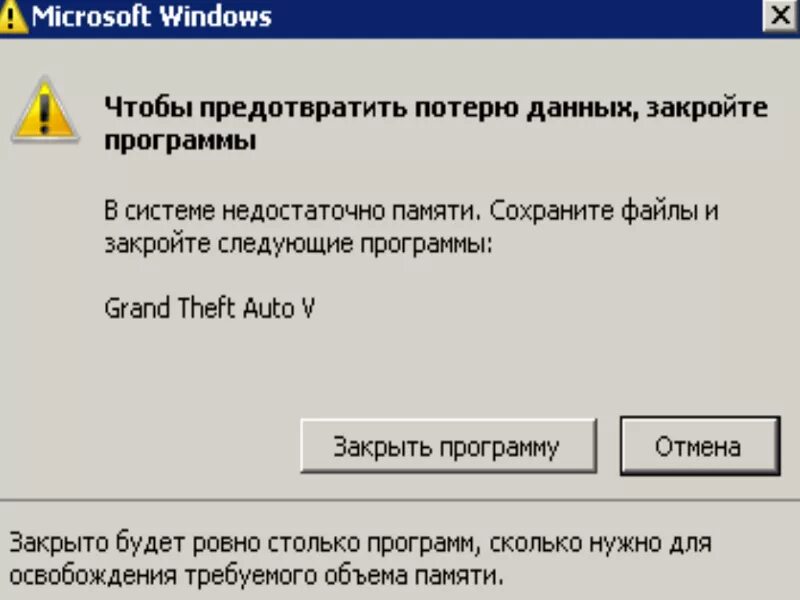
Task: Click the word "Windows" in the title bar
Action: point(215,17)
